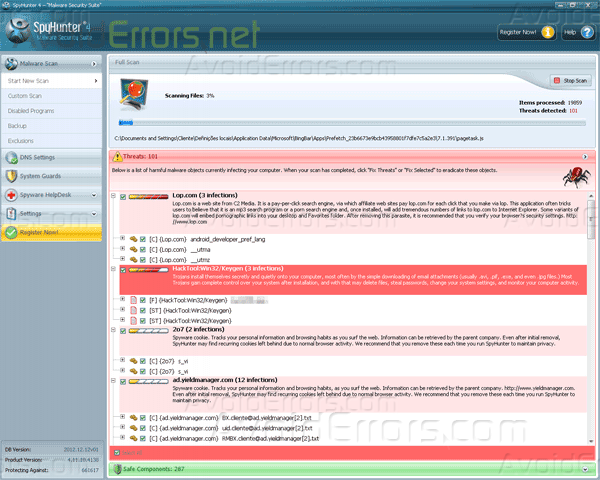Expand the Safe Components section arrow

click(585, 467)
